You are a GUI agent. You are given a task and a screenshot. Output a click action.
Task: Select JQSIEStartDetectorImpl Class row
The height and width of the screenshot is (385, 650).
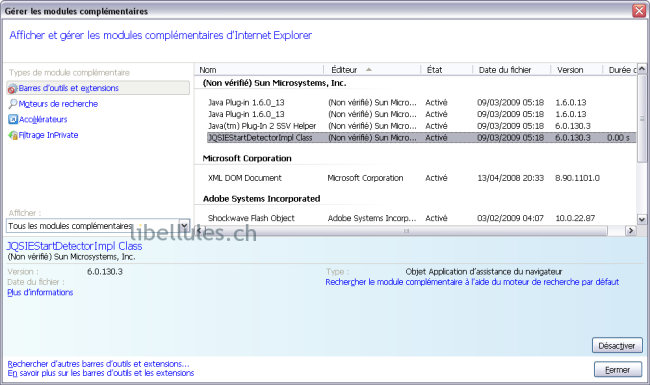coord(421,138)
